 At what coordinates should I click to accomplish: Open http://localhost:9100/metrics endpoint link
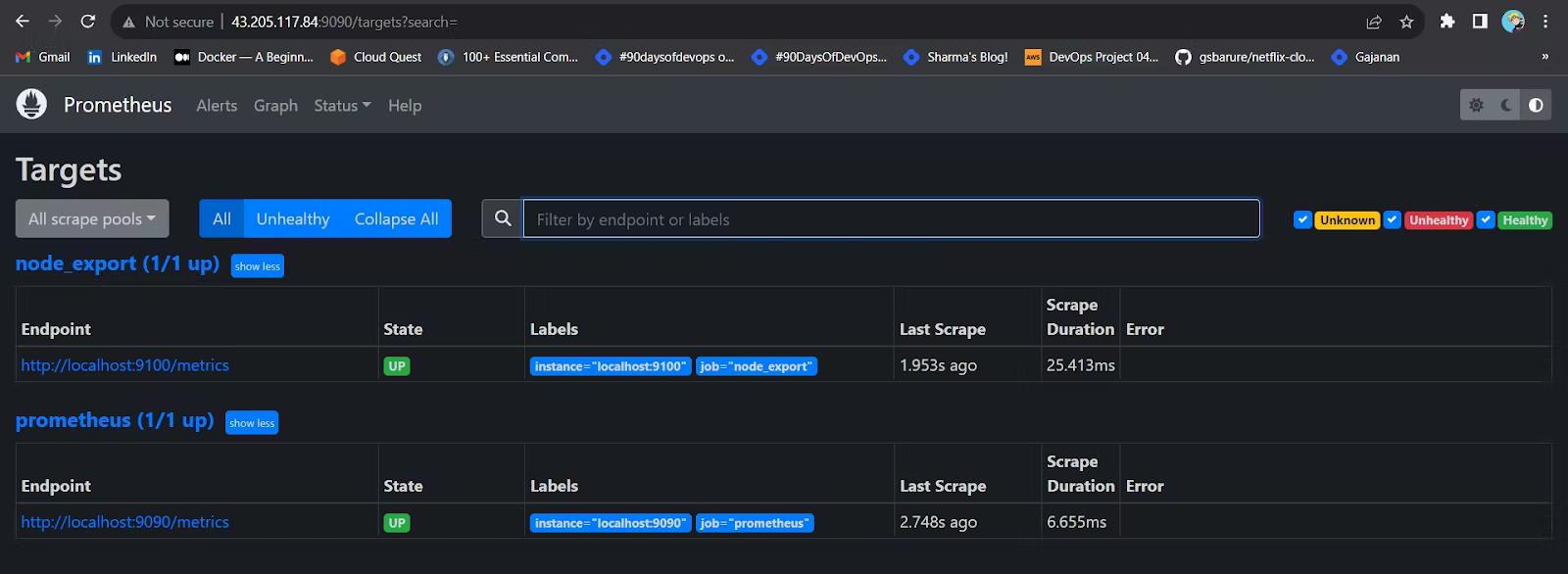click(125, 365)
